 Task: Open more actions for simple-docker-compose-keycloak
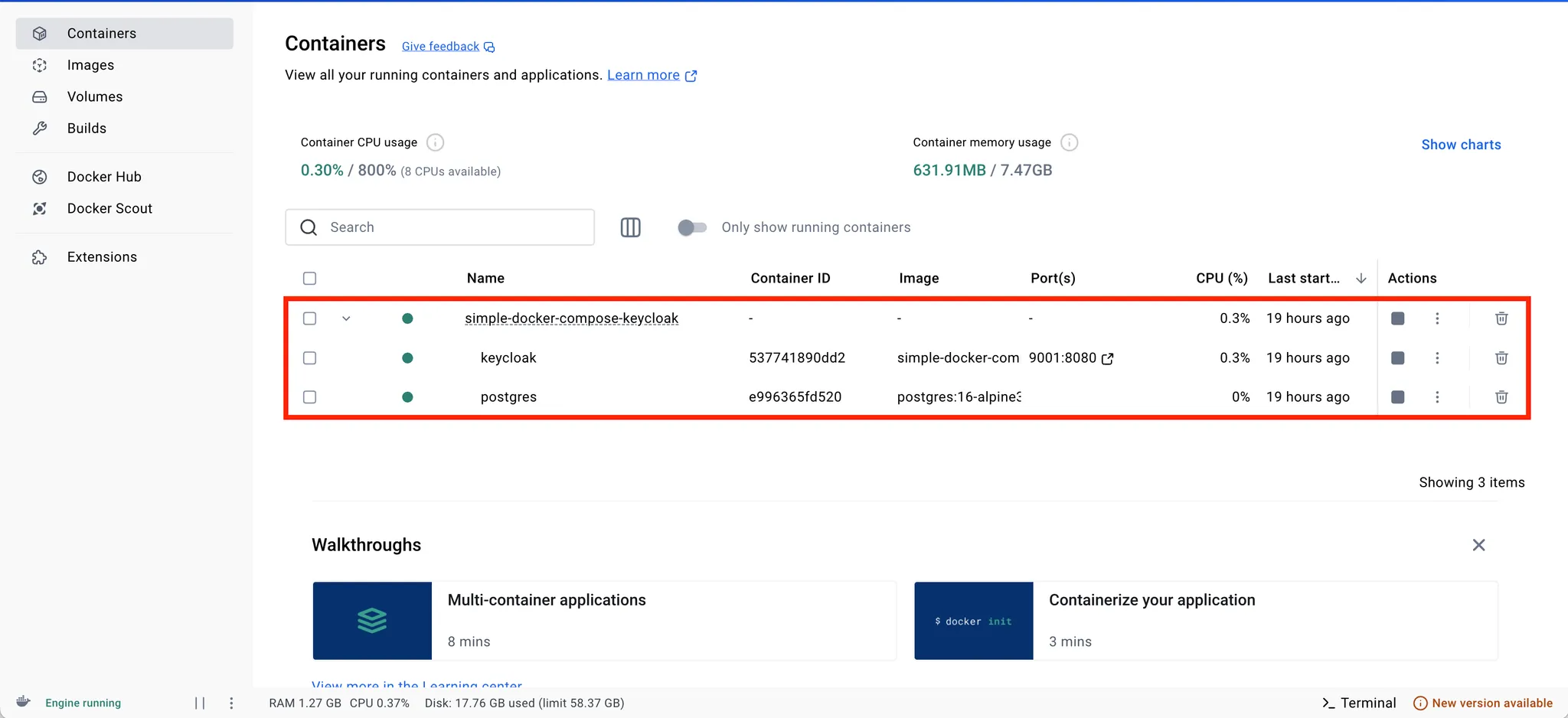click(x=1437, y=318)
